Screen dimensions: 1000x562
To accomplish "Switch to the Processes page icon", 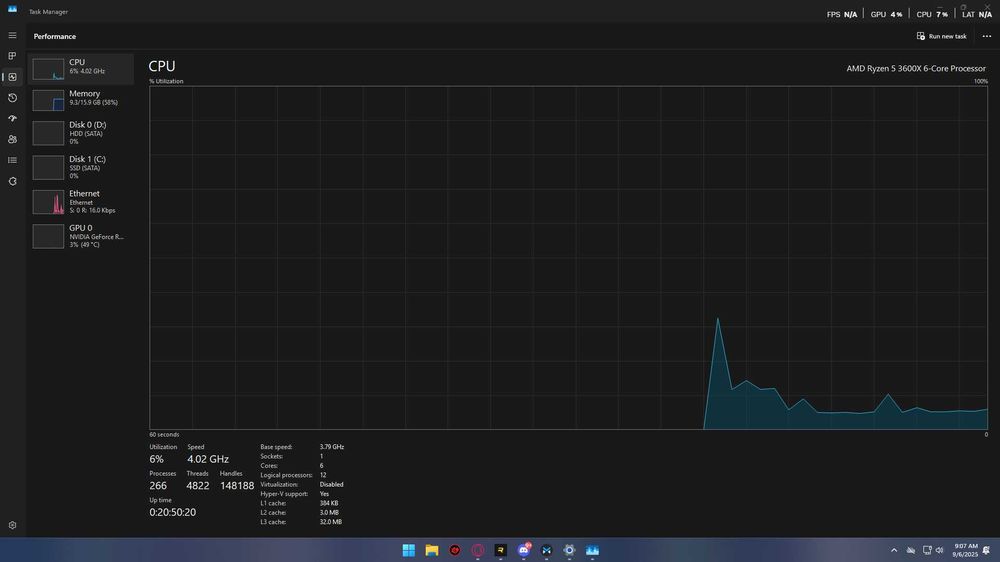I will (12, 56).
